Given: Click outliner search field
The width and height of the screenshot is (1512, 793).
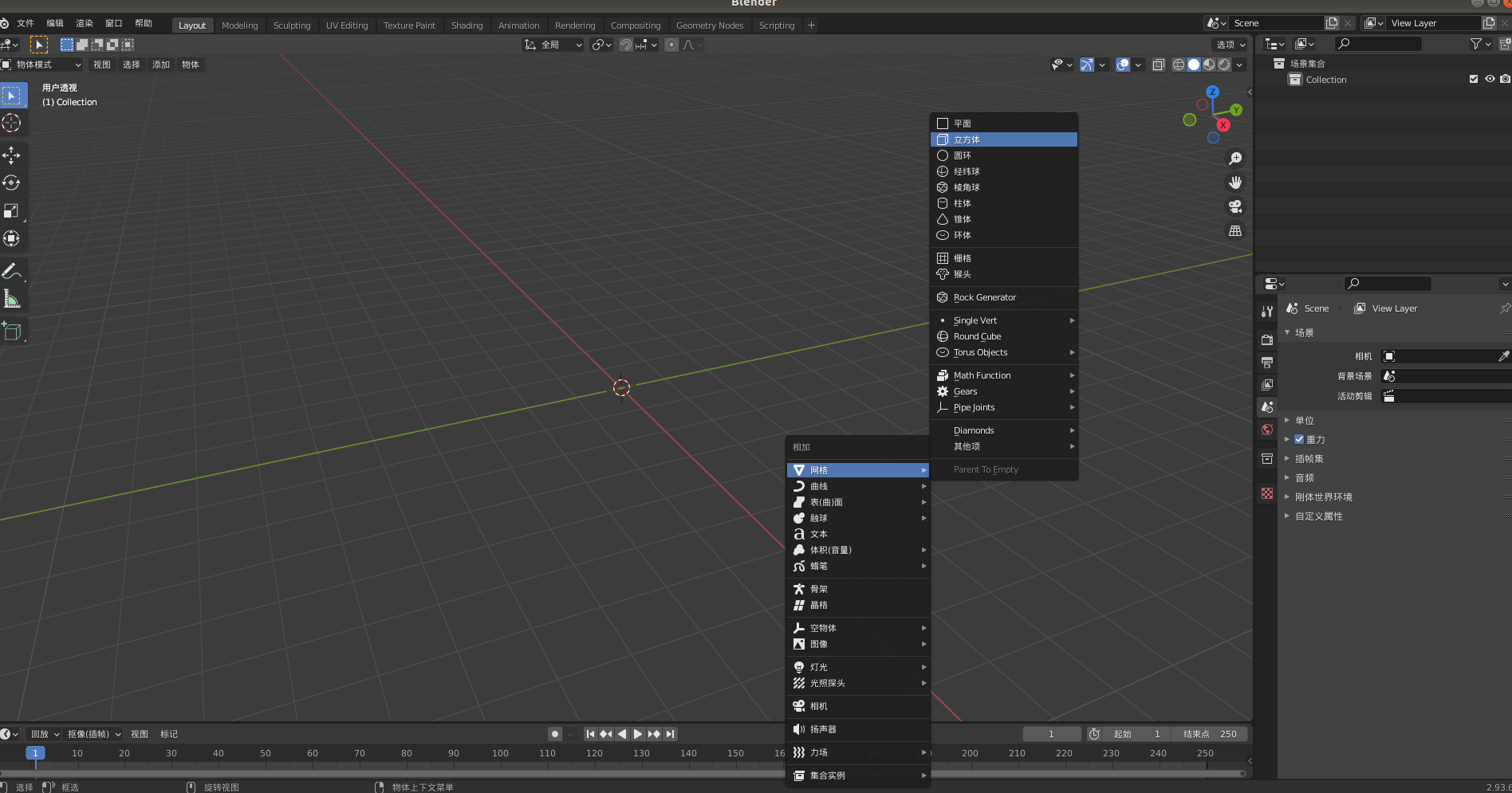Looking at the screenshot, I should 1378,44.
